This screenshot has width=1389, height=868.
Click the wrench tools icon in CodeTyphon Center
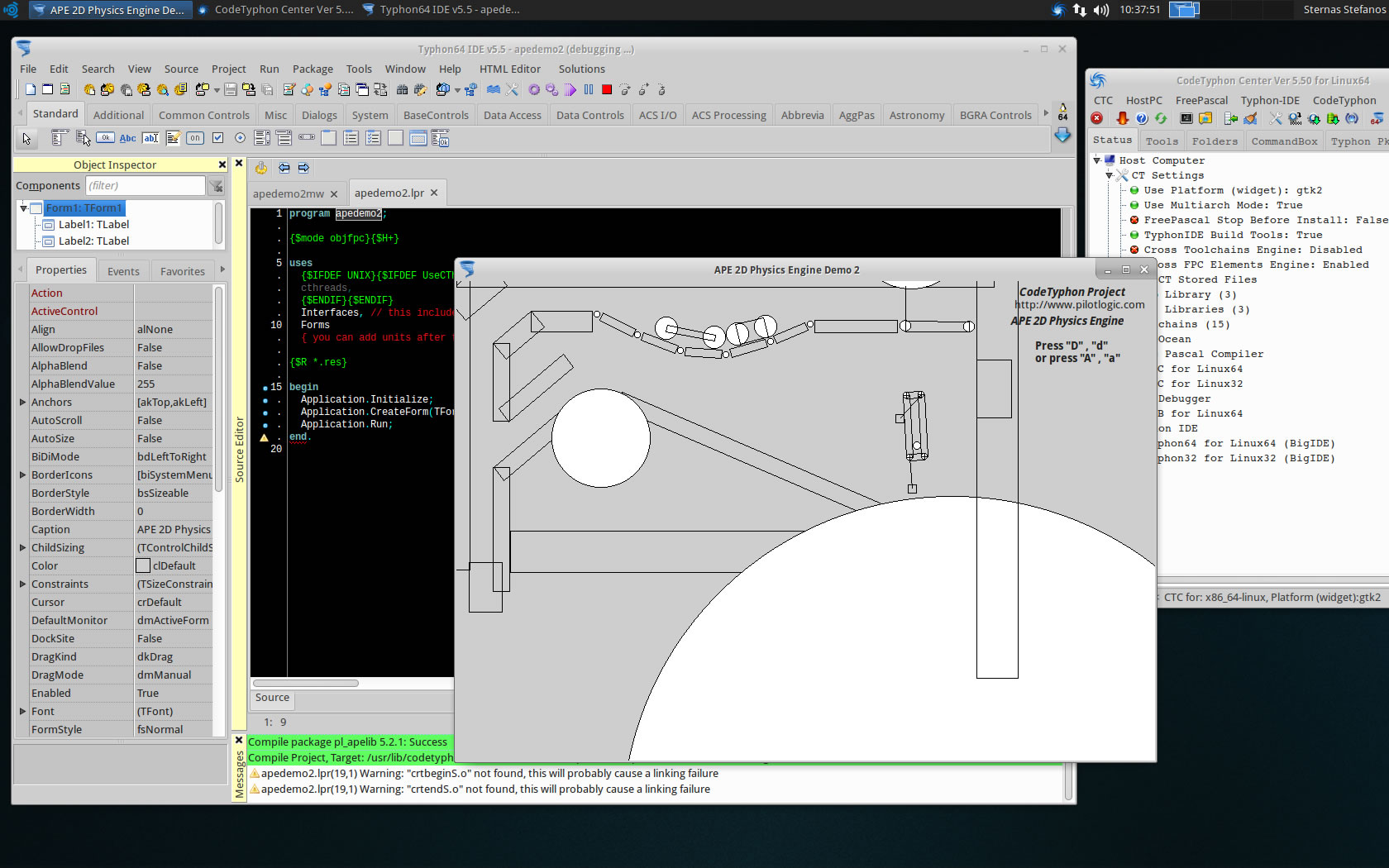(1276, 118)
